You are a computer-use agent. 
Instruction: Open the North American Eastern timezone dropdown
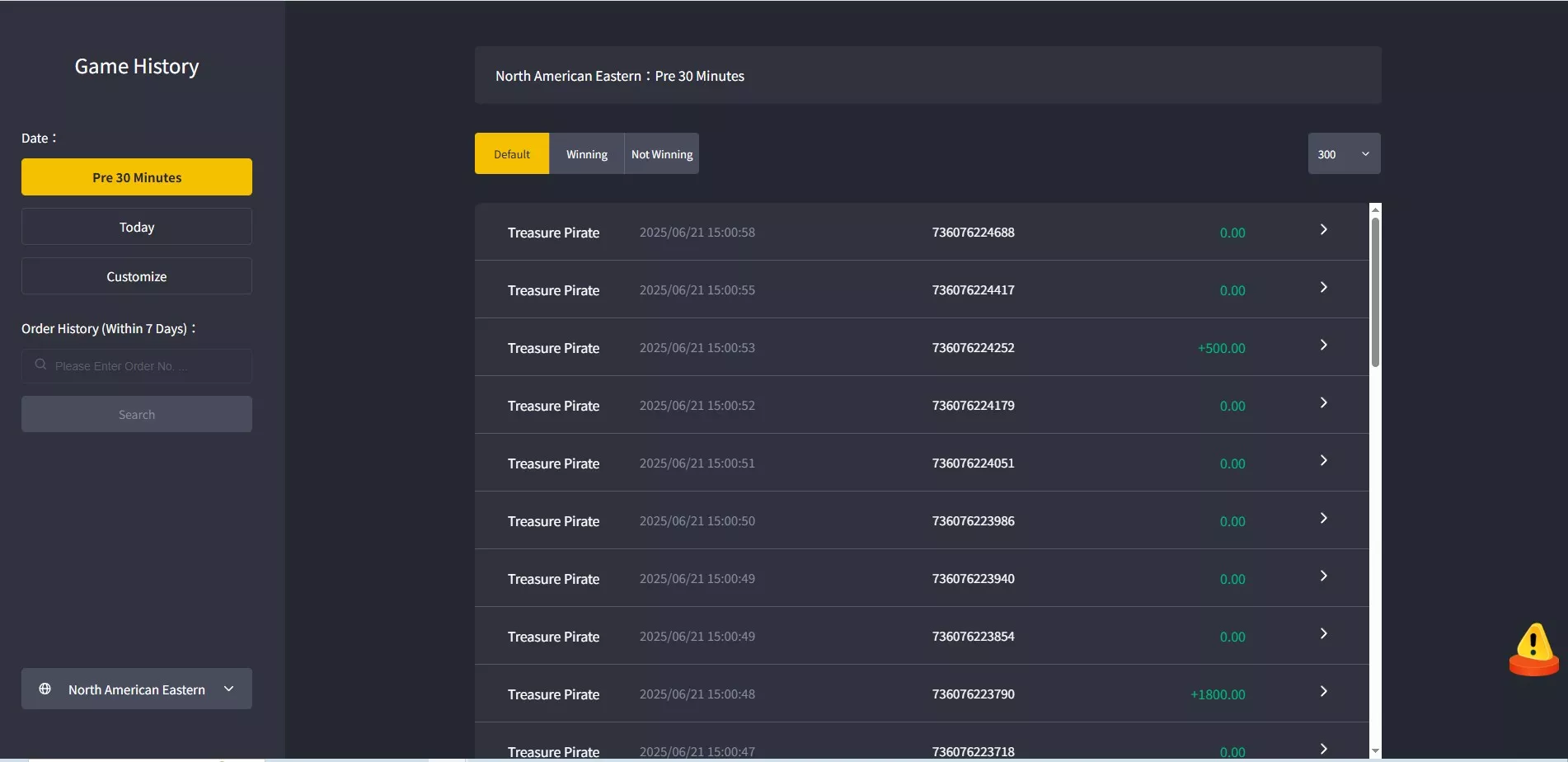(137, 689)
